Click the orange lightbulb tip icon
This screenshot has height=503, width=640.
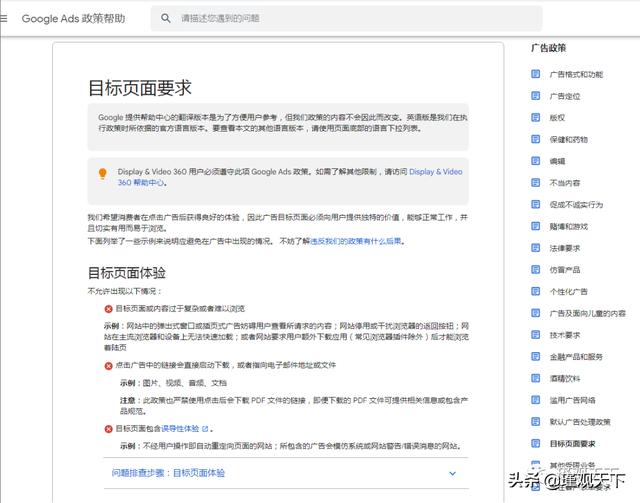[102, 174]
